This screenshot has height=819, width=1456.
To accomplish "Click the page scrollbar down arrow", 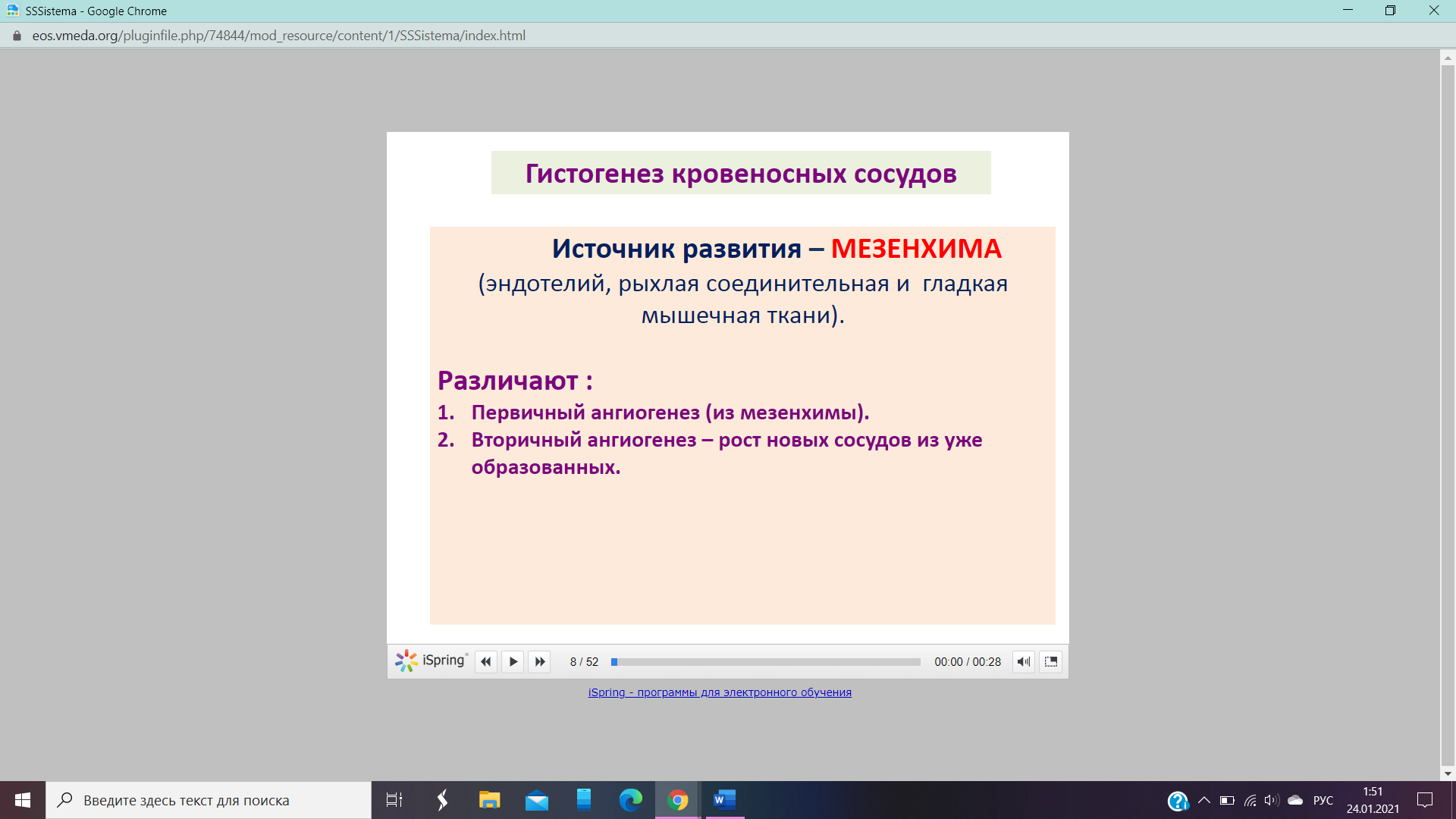I will point(1448,774).
